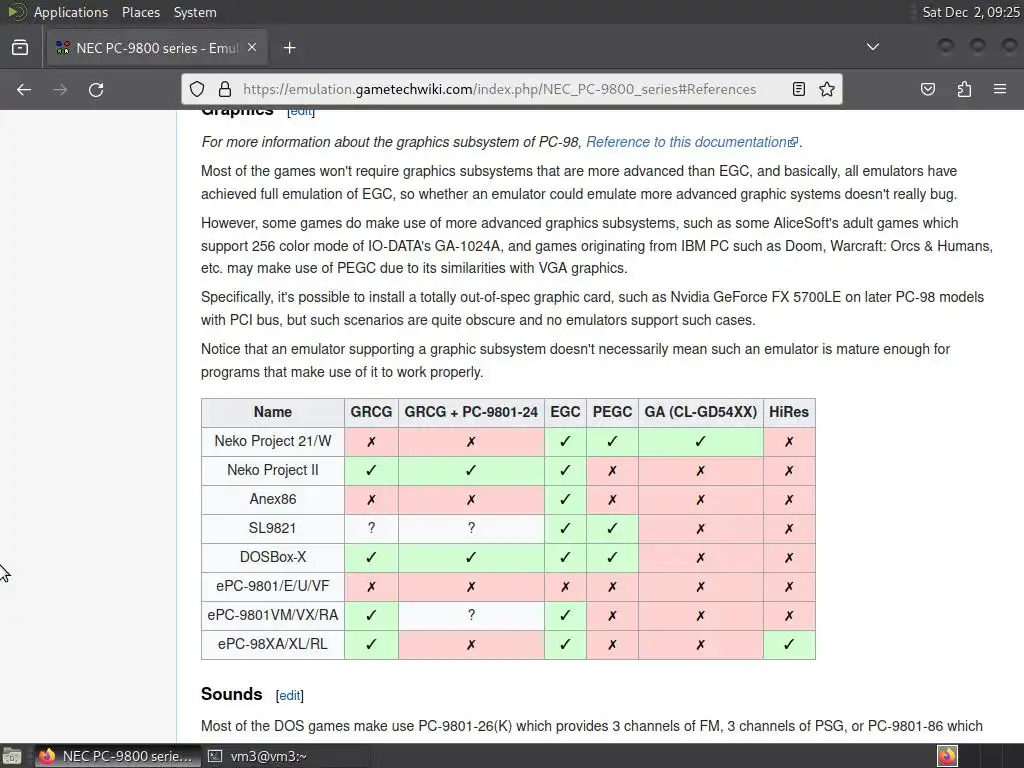Open the Save to Pocket icon
This screenshot has width=1024, height=768.
928,89
